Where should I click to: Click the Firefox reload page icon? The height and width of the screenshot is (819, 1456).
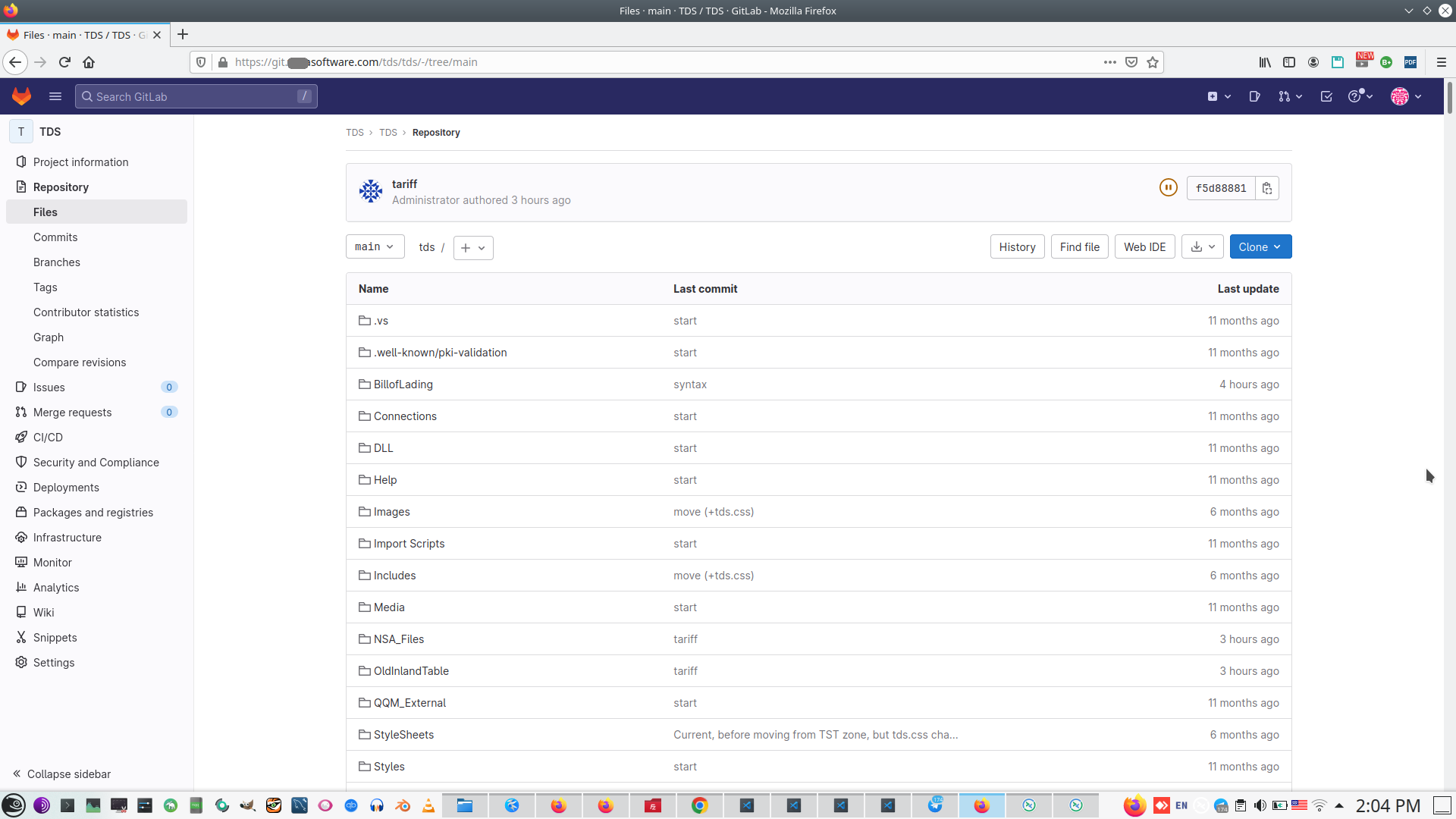pos(64,62)
